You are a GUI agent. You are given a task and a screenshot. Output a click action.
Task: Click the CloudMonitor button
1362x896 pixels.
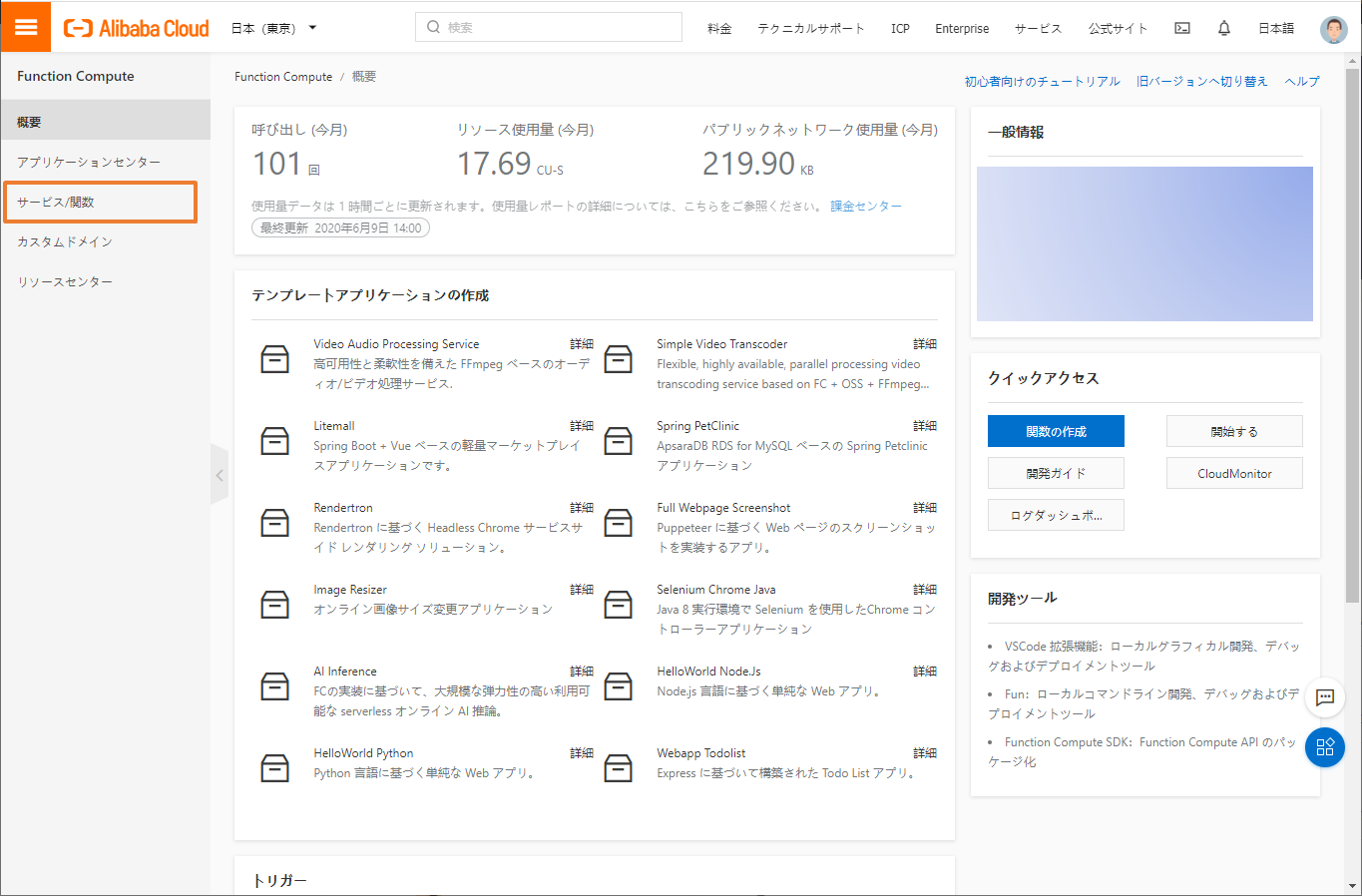(1234, 473)
